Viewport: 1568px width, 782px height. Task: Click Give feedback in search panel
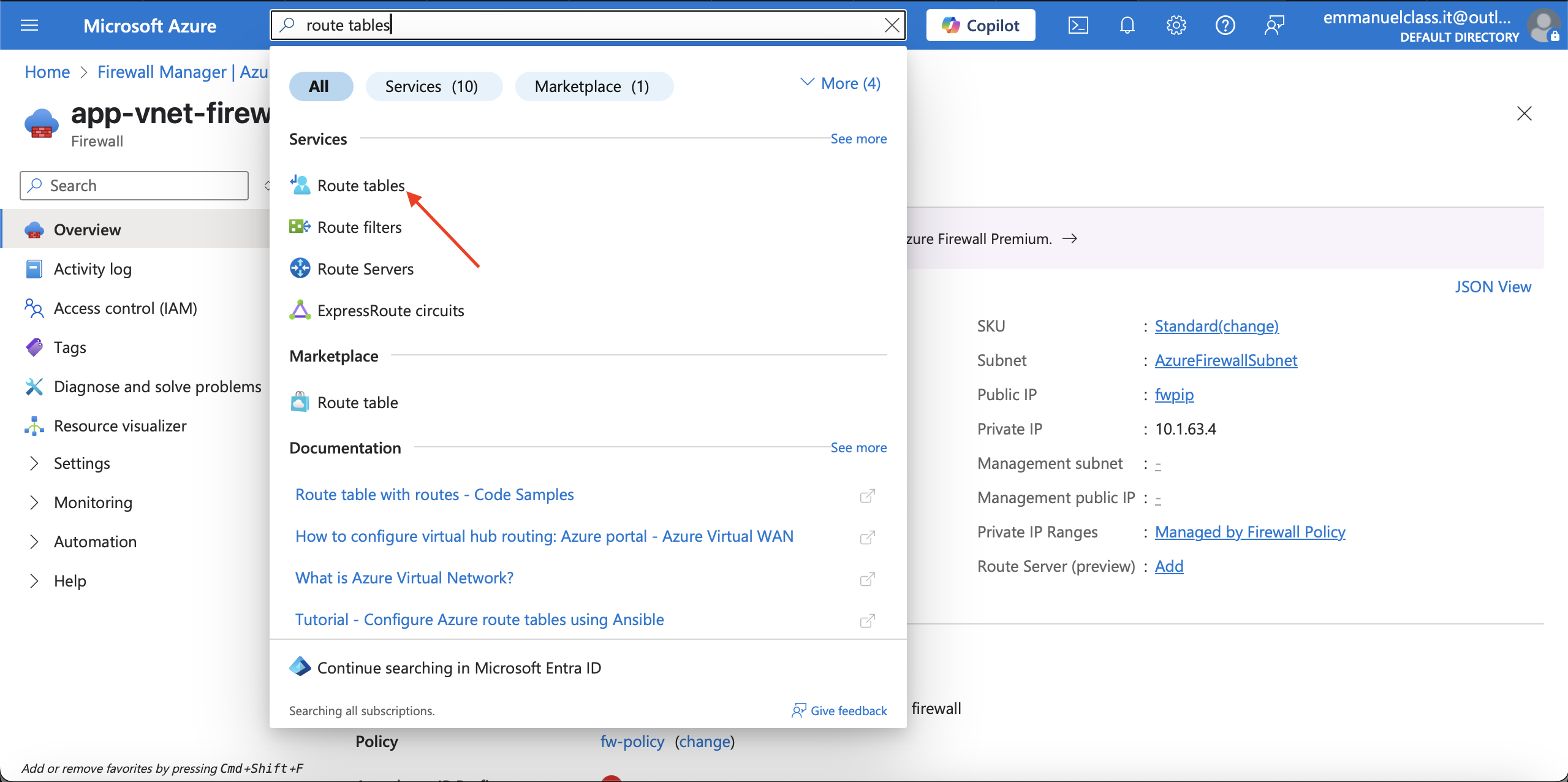point(839,711)
